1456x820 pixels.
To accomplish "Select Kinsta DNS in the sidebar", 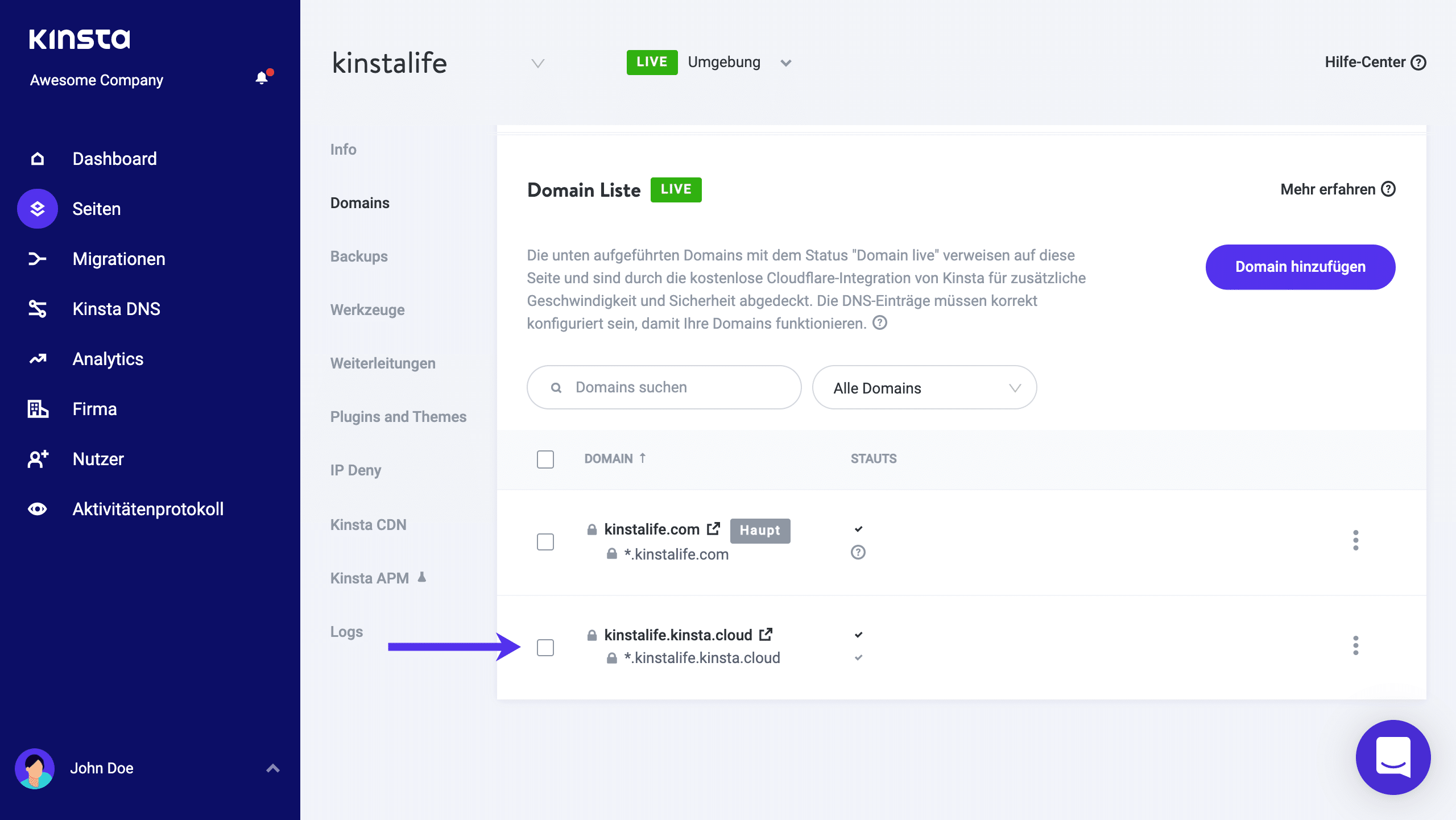I will pyautogui.click(x=117, y=308).
